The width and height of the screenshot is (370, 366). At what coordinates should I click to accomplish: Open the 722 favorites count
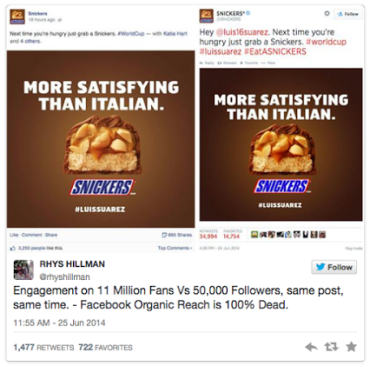(105, 347)
